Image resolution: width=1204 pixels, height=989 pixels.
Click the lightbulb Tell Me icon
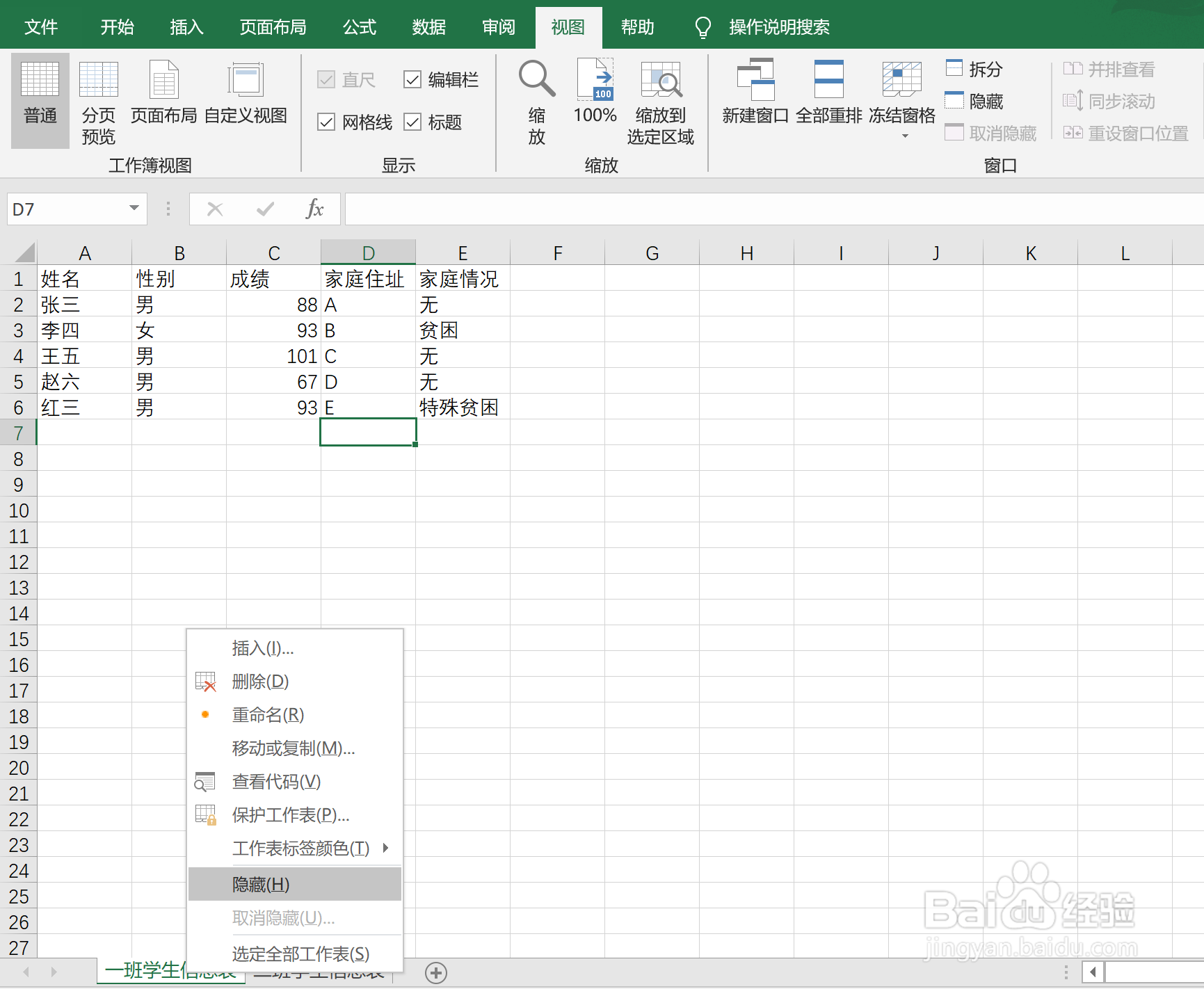click(703, 27)
